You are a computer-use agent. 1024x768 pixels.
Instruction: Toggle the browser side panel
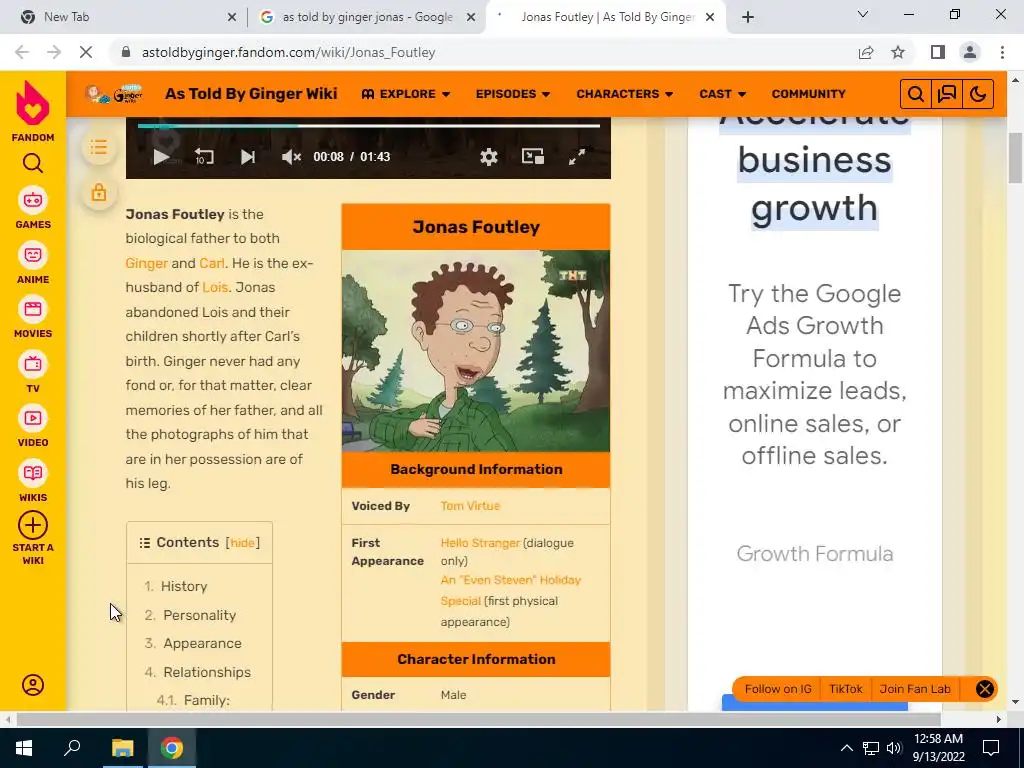pos(938,52)
